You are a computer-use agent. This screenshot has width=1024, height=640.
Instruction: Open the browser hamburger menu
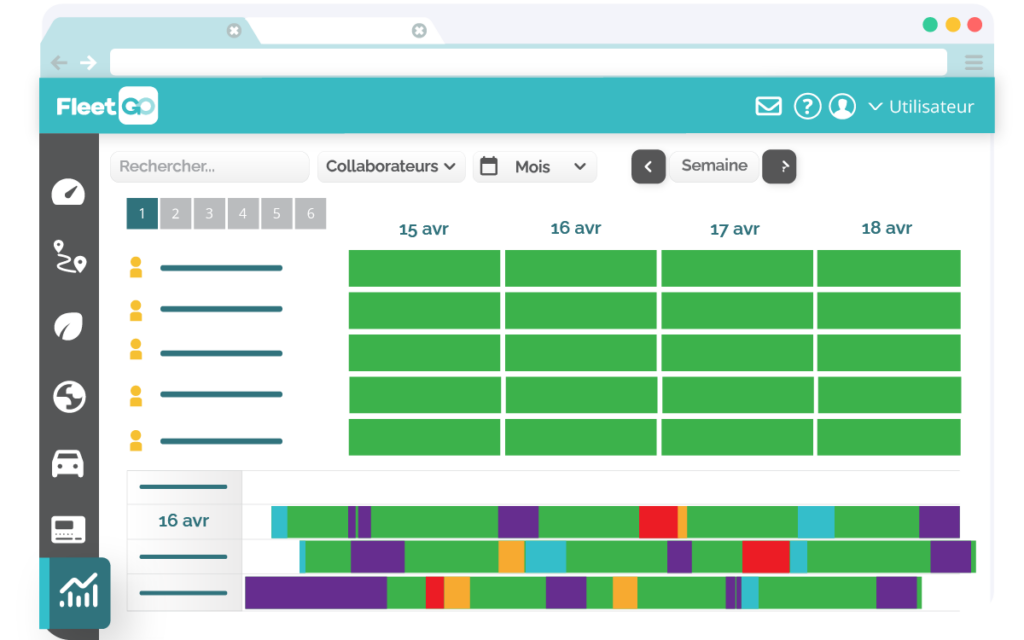(974, 63)
